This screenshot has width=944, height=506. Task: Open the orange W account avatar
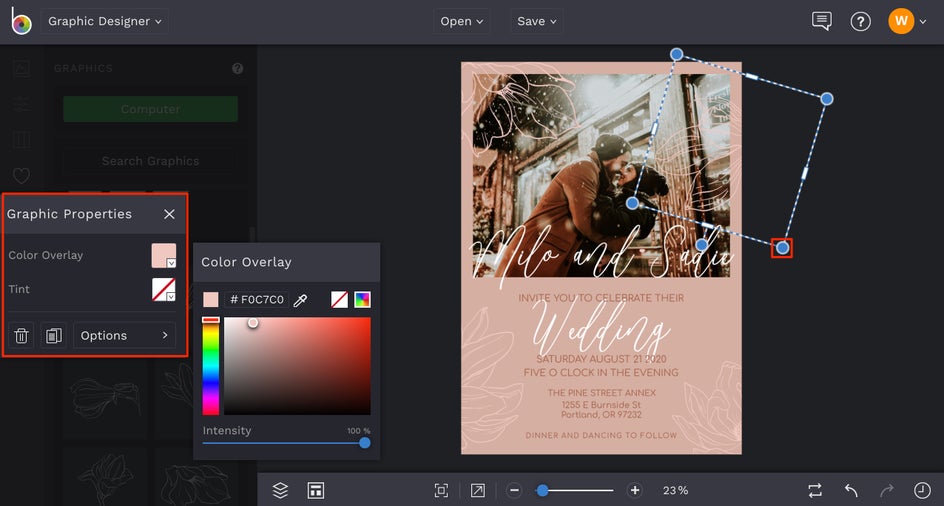[901, 21]
